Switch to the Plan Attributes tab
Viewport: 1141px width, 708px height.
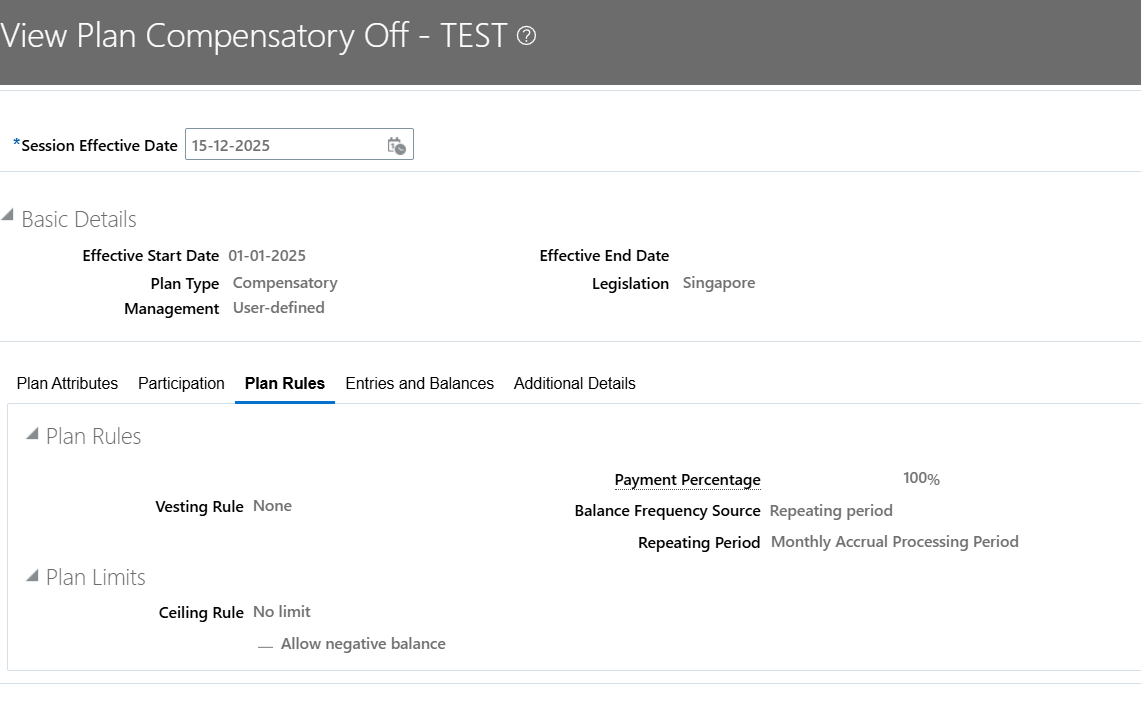click(67, 383)
